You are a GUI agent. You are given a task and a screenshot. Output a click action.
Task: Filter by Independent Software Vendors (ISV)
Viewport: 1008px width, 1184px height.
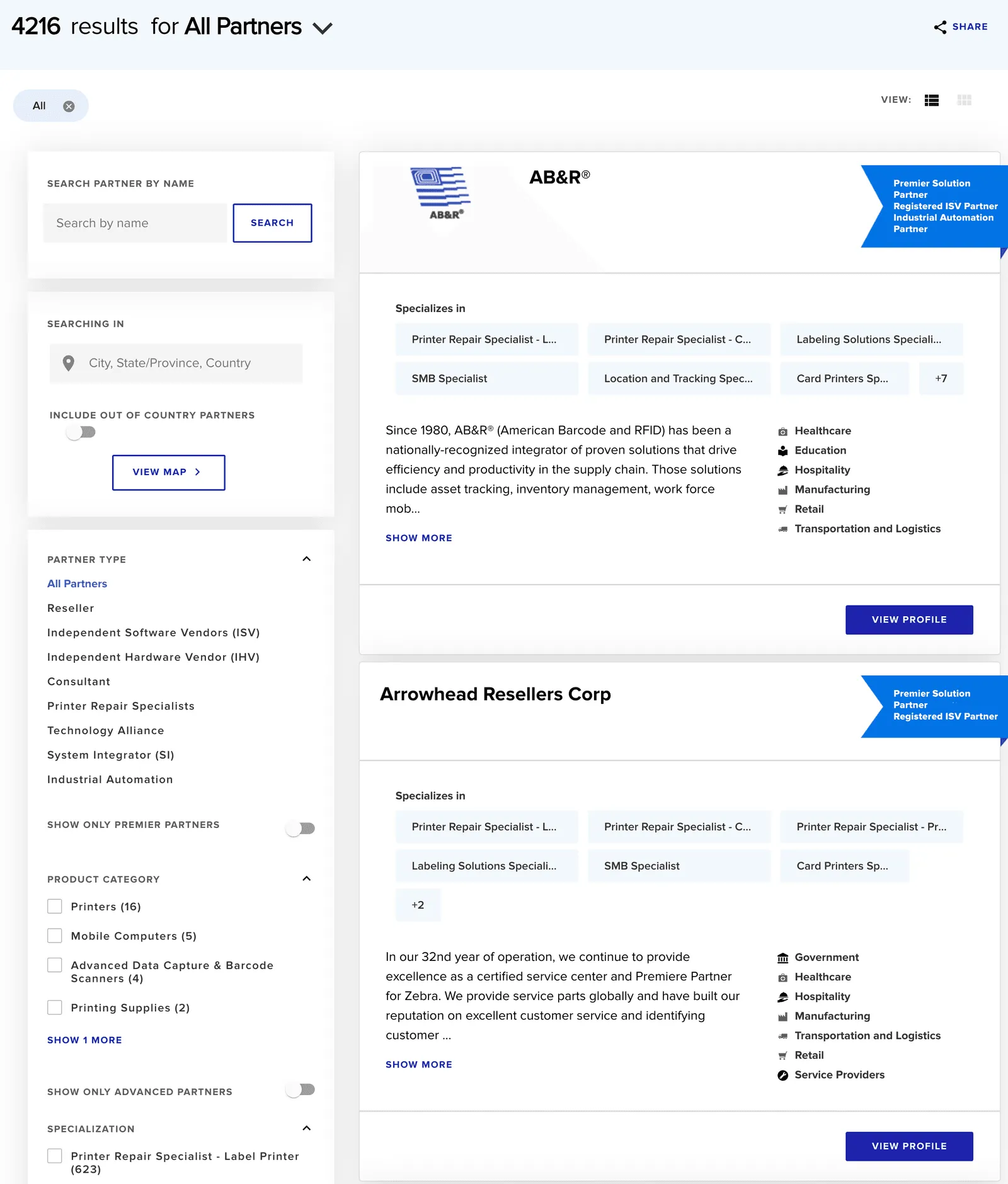(x=154, y=633)
